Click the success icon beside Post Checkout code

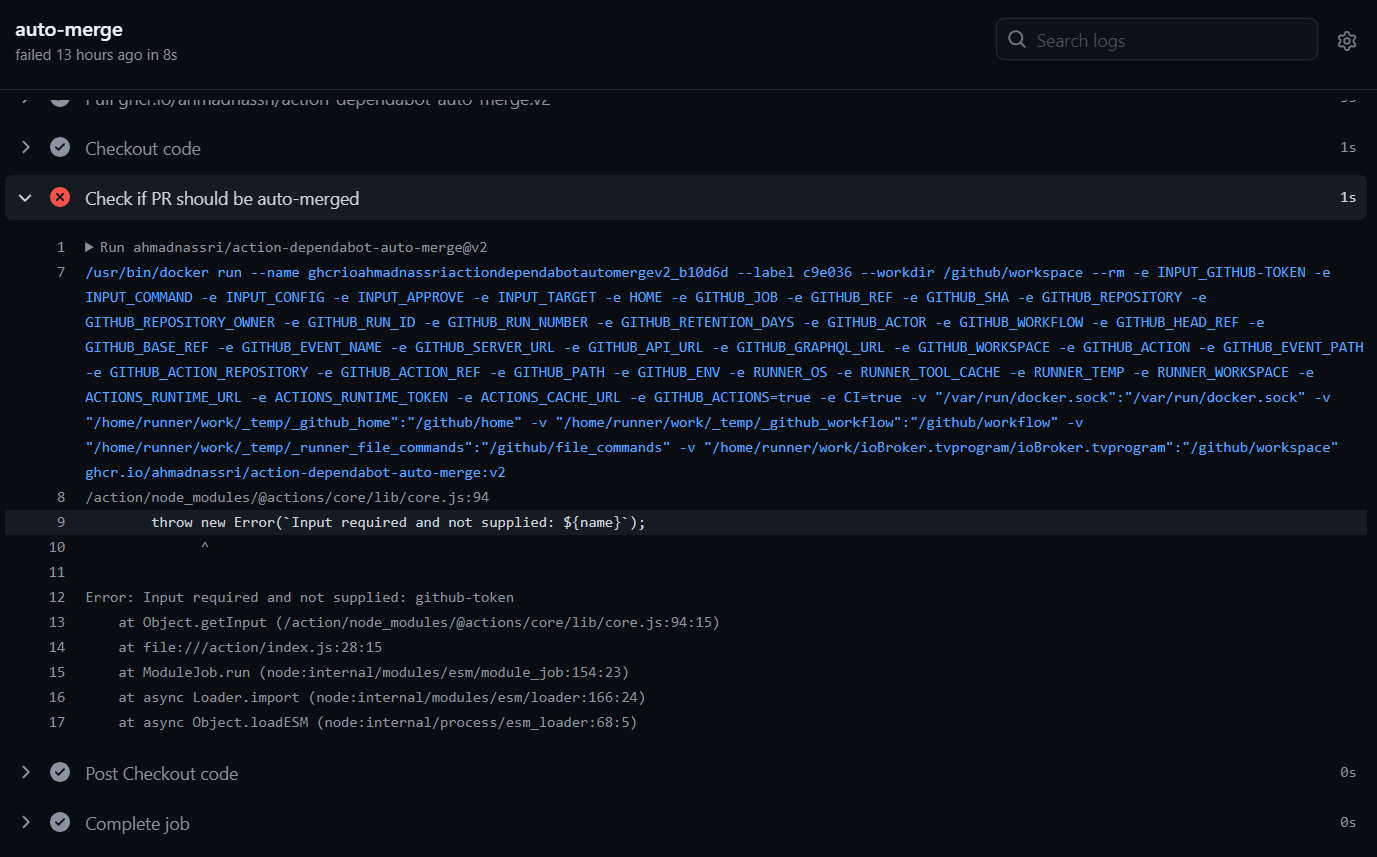coord(60,773)
